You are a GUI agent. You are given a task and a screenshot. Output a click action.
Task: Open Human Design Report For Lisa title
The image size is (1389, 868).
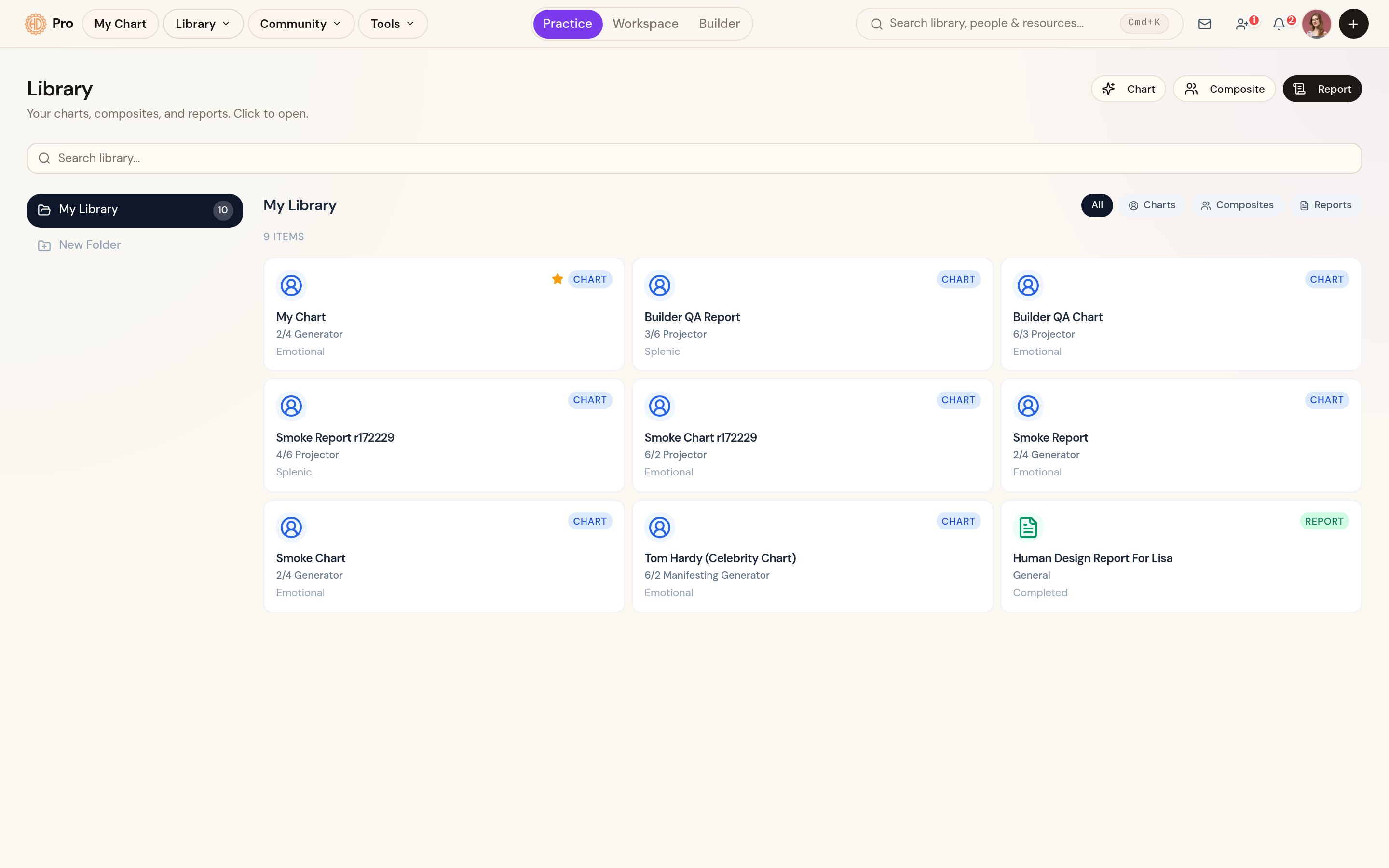[1092, 558]
